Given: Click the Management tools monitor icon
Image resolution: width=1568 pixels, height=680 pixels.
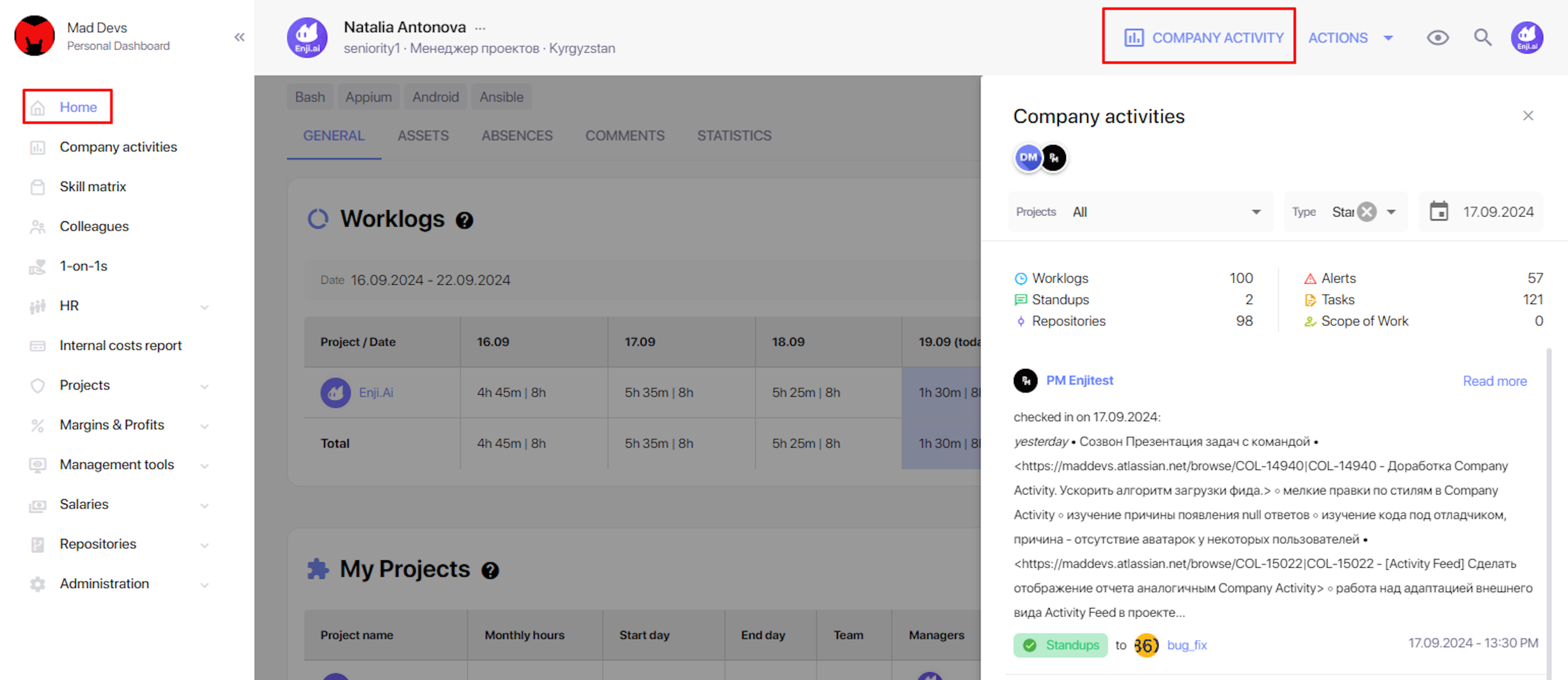Looking at the screenshot, I should point(38,465).
